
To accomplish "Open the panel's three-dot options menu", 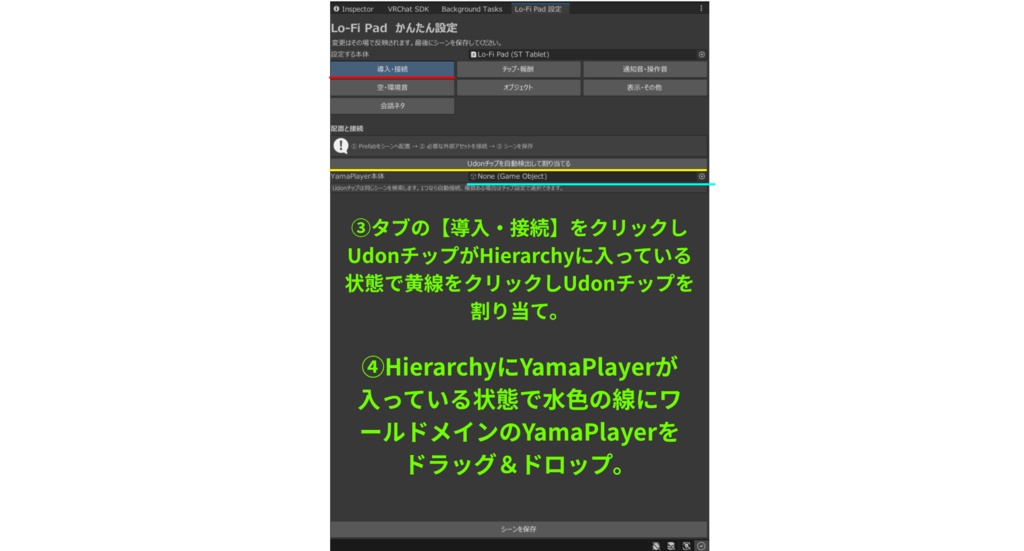I will (701, 8).
